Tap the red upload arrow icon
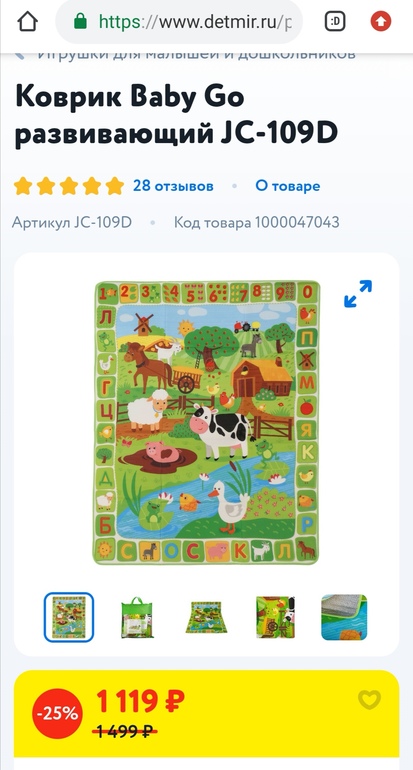 (381, 22)
